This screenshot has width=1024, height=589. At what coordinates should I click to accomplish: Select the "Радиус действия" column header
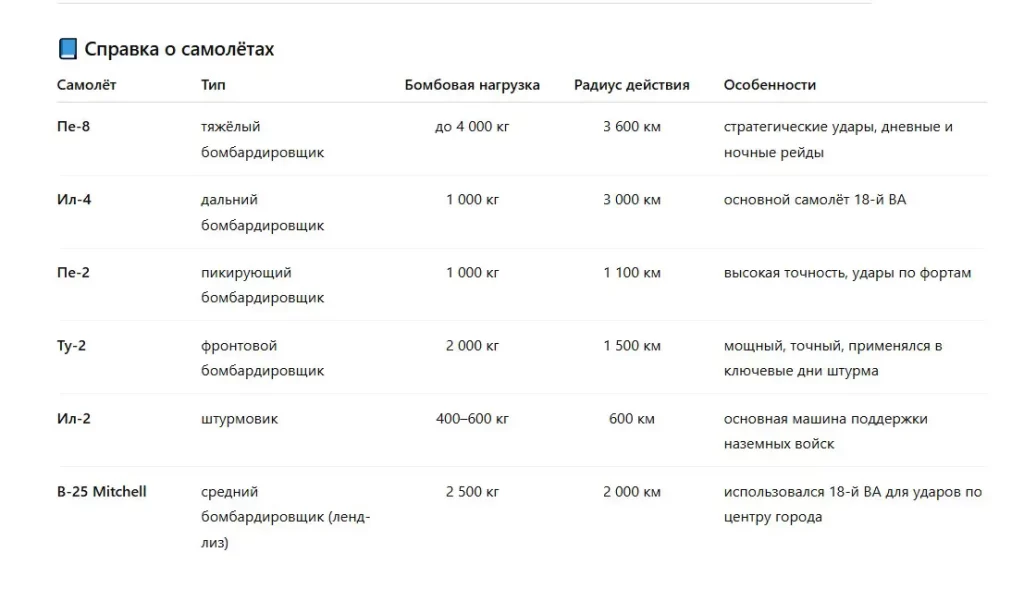click(x=631, y=85)
